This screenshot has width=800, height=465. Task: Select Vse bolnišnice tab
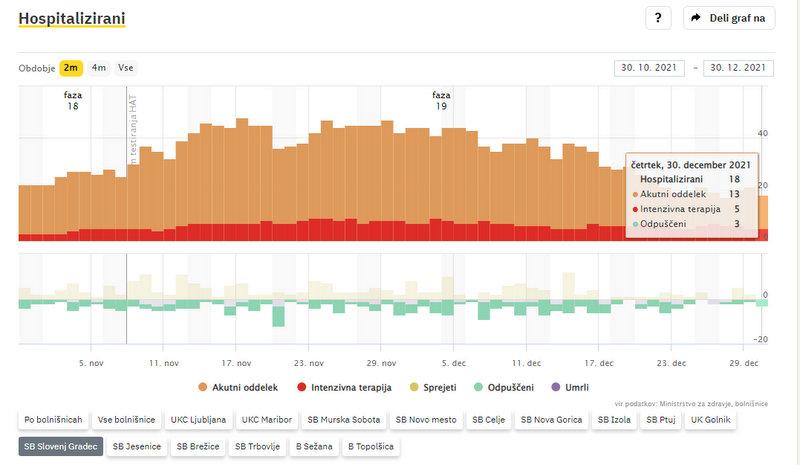tap(126, 421)
